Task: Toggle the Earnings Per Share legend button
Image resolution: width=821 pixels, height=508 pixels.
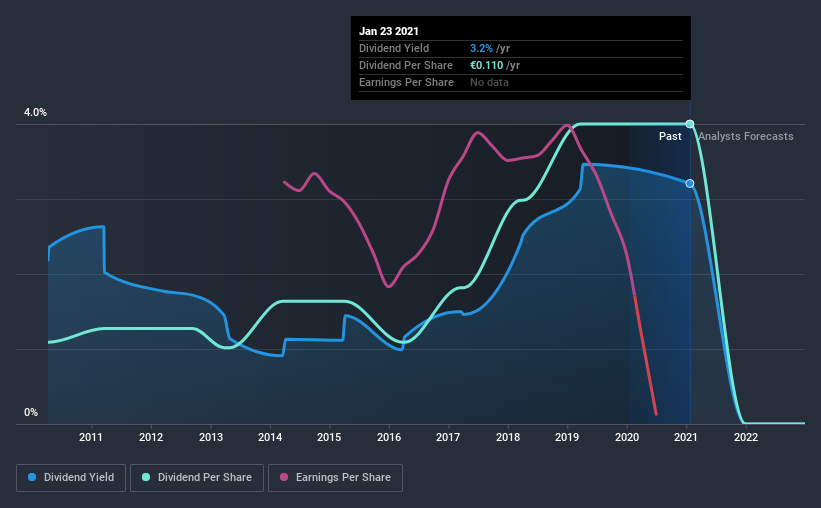Action: click(x=336, y=478)
